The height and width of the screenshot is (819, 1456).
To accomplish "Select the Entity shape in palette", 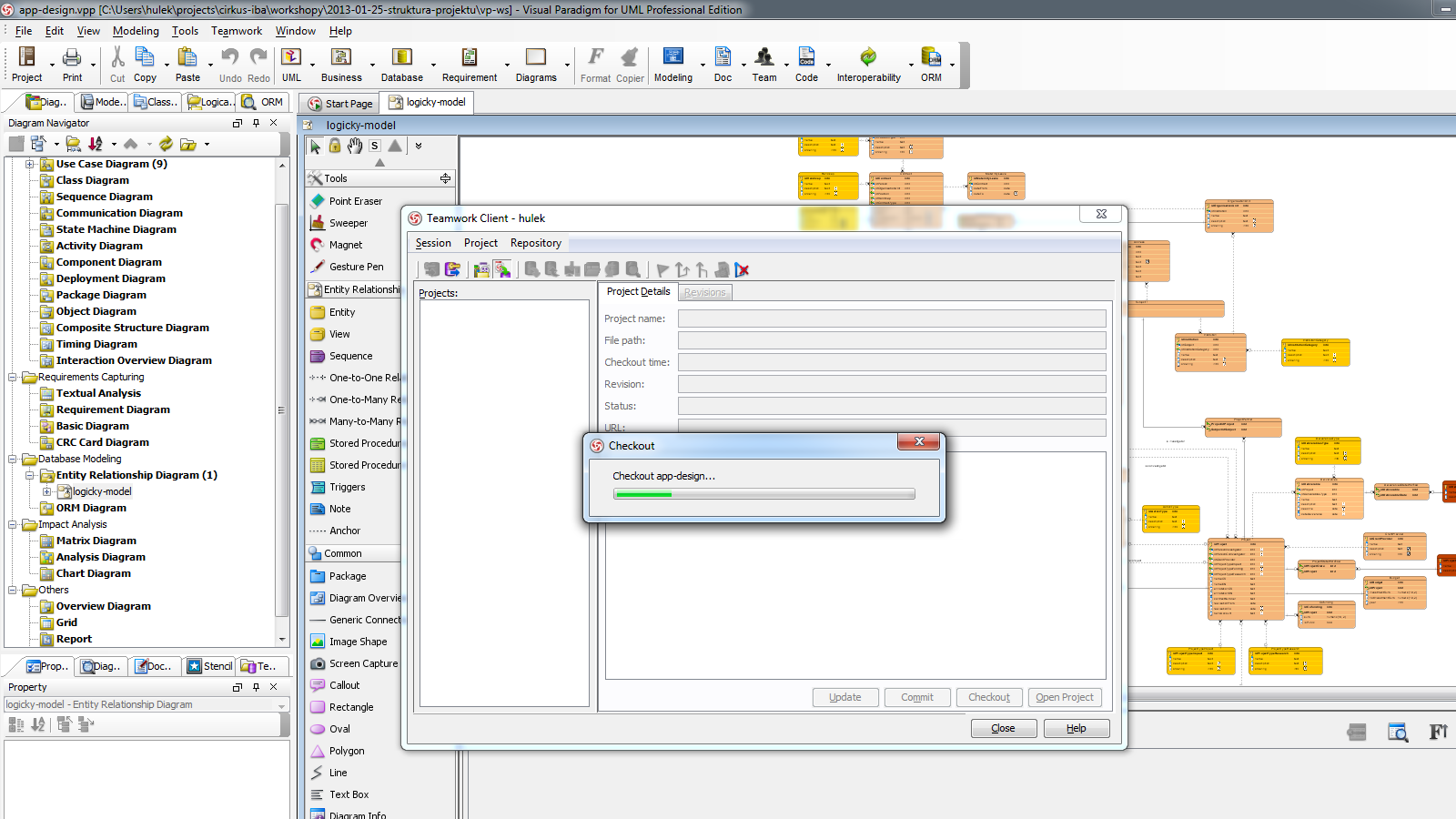I will pos(342,312).
